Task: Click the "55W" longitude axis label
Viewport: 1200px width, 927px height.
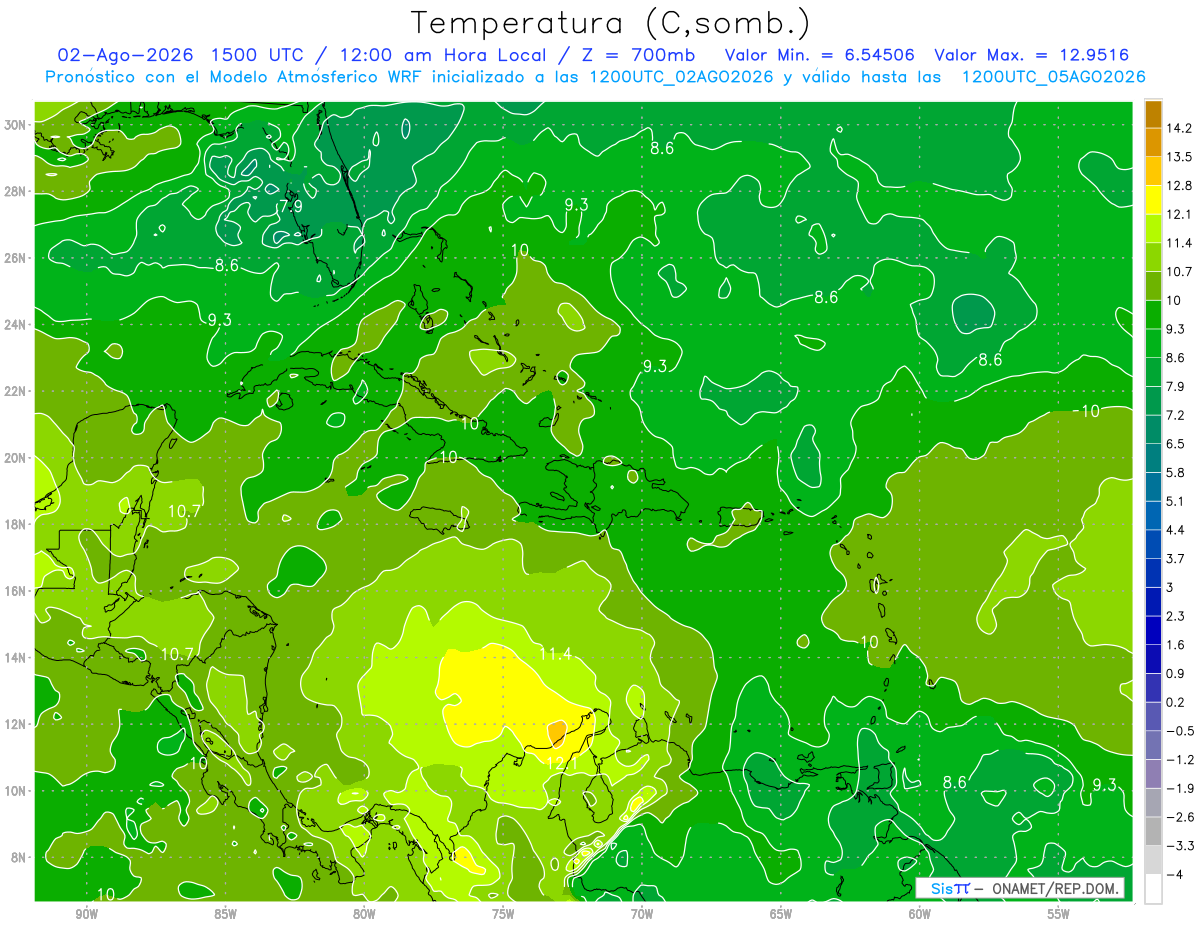Action: point(1059,914)
